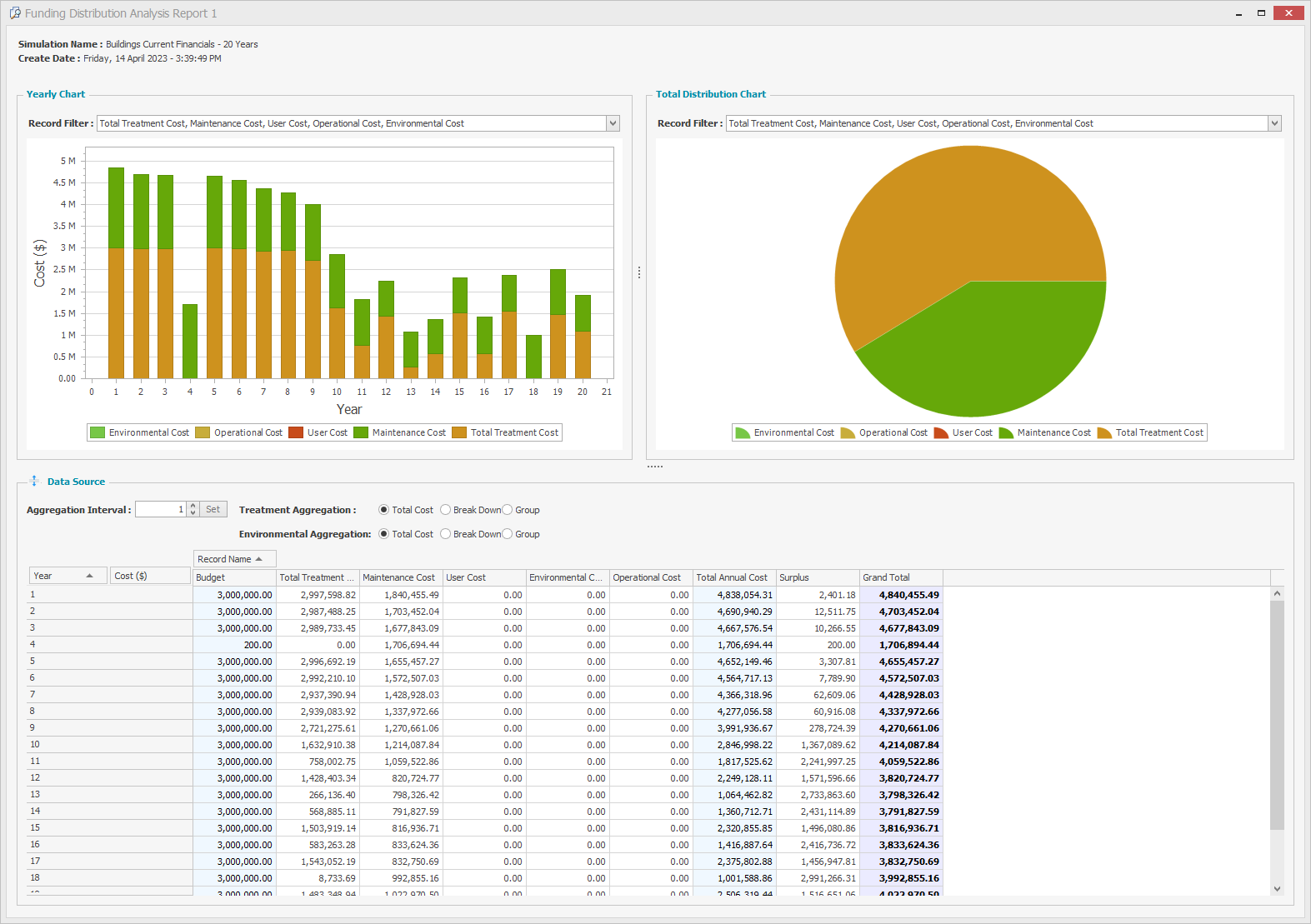Click Maintenance Cost pie legend marker
1311x924 pixels.
(x=1006, y=432)
